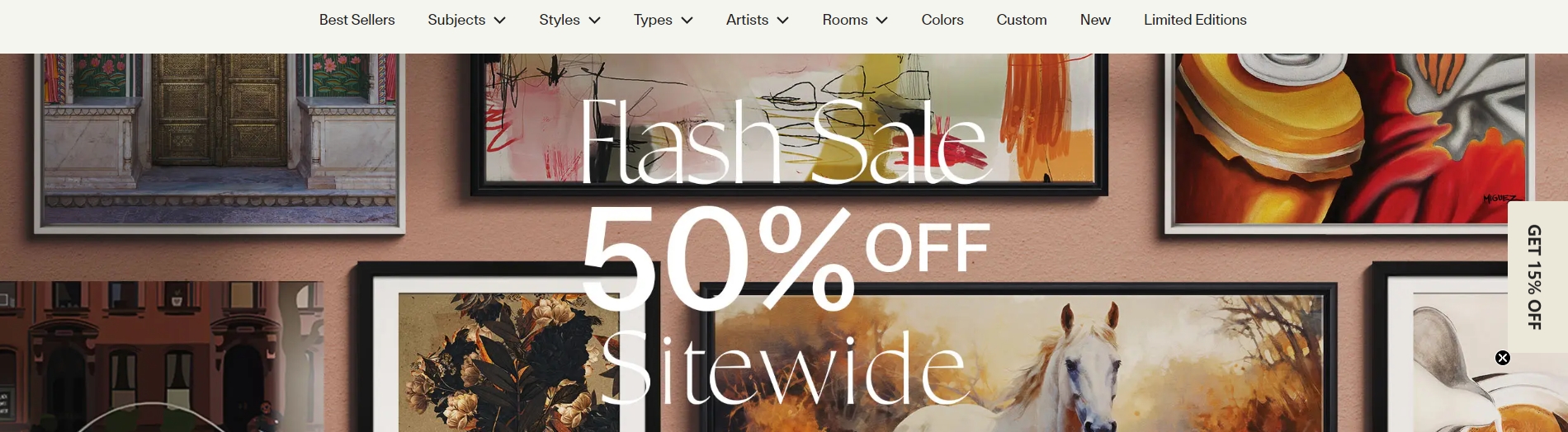Dismiss the 15% off tab with X icon
The height and width of the screenshot is (432, 1568).
point(1503,358)
